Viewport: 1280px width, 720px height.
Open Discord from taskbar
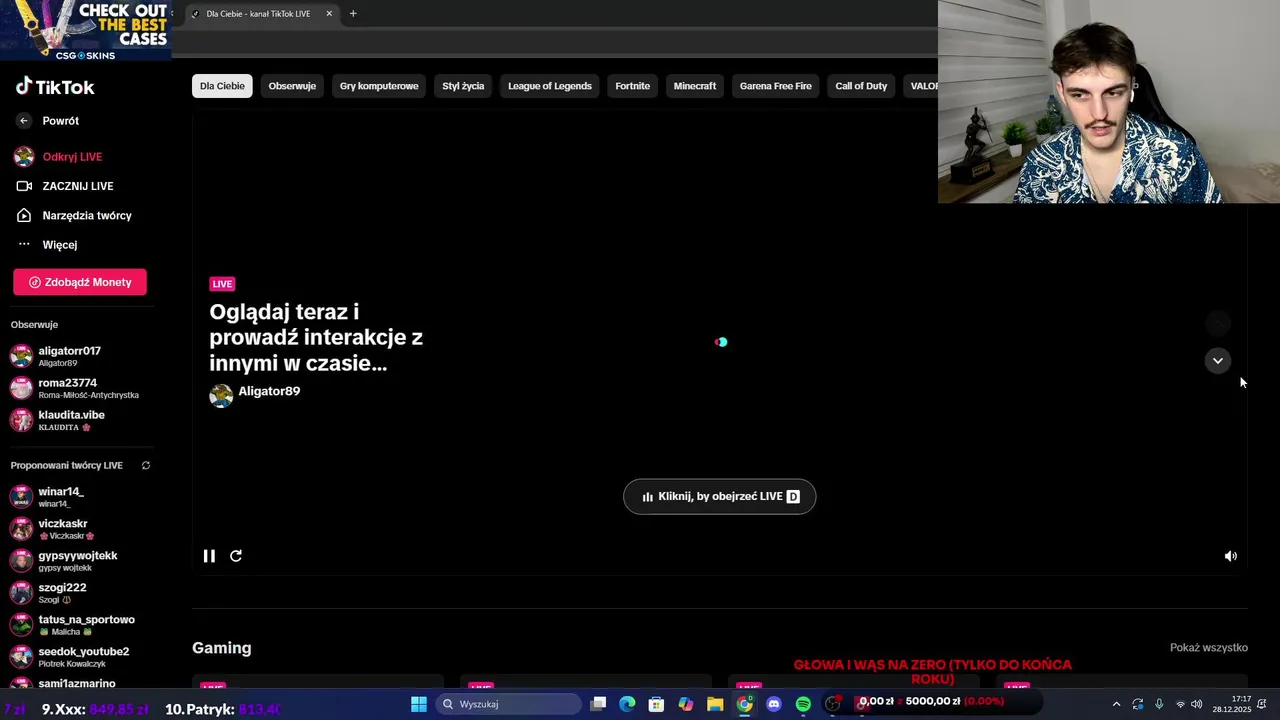773,704
